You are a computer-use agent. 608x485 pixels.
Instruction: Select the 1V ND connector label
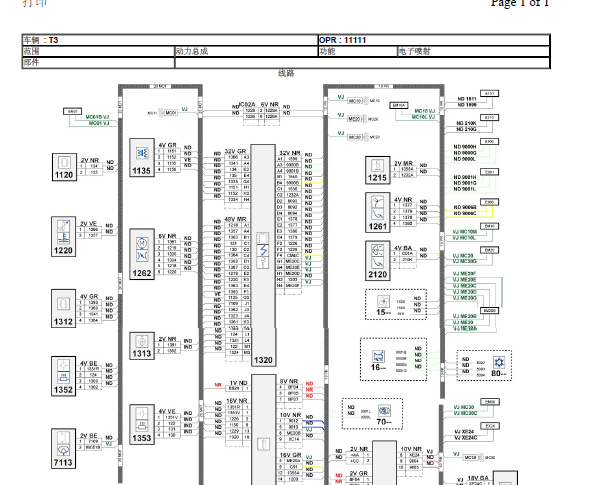pos(238,383)
